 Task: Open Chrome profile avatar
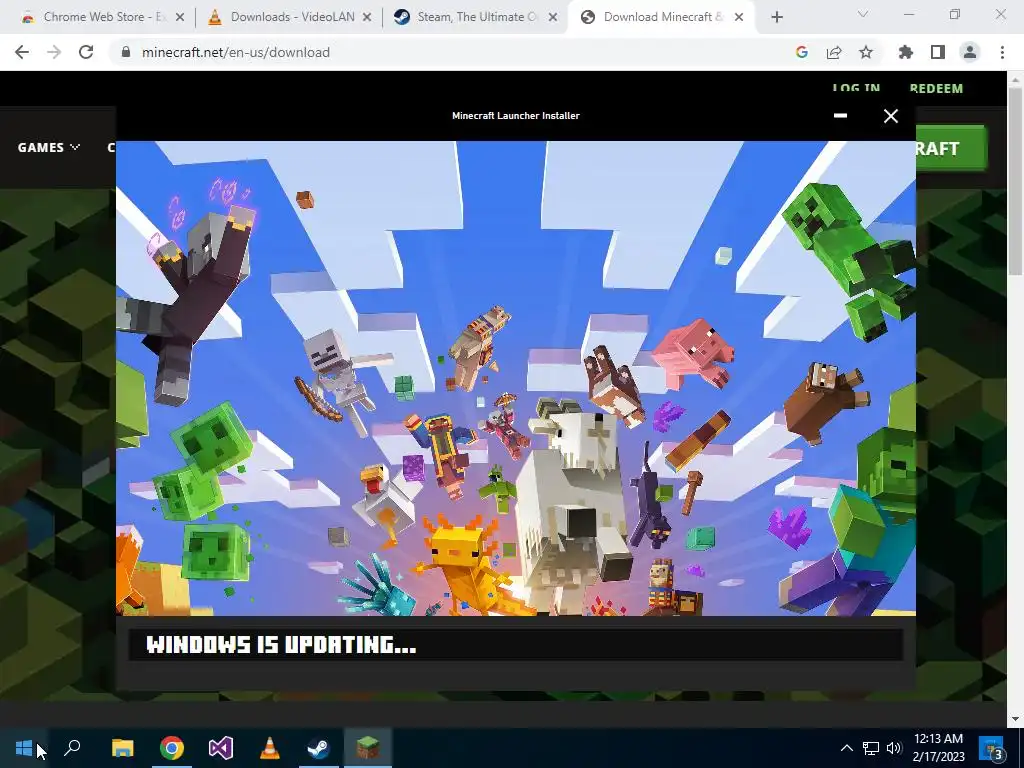coord(970,52)
